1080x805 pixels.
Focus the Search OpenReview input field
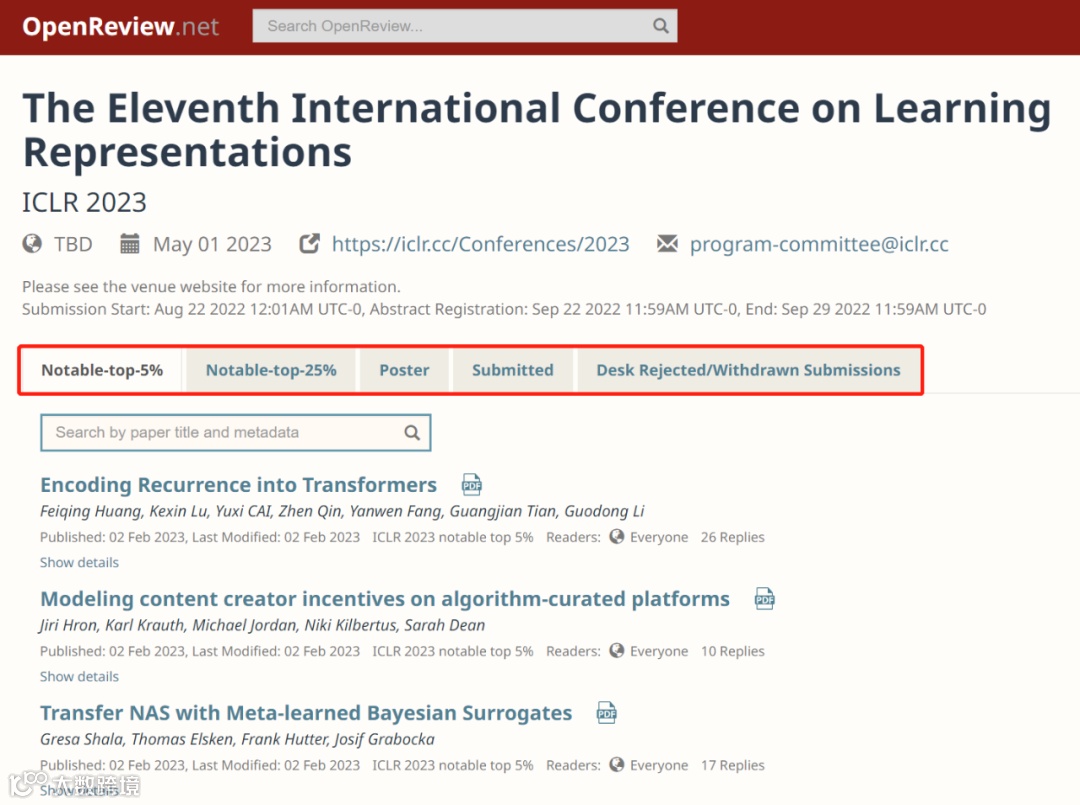coord(450,26)
